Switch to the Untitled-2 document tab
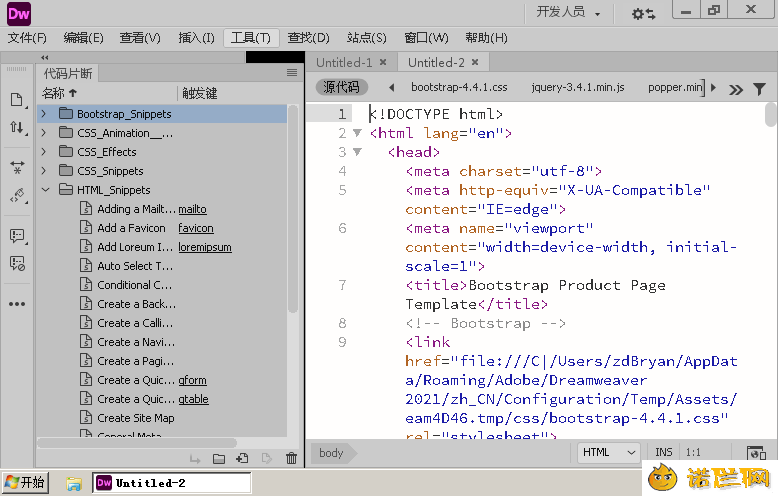This screenshot has width=778, height=496. click(436, 62)
